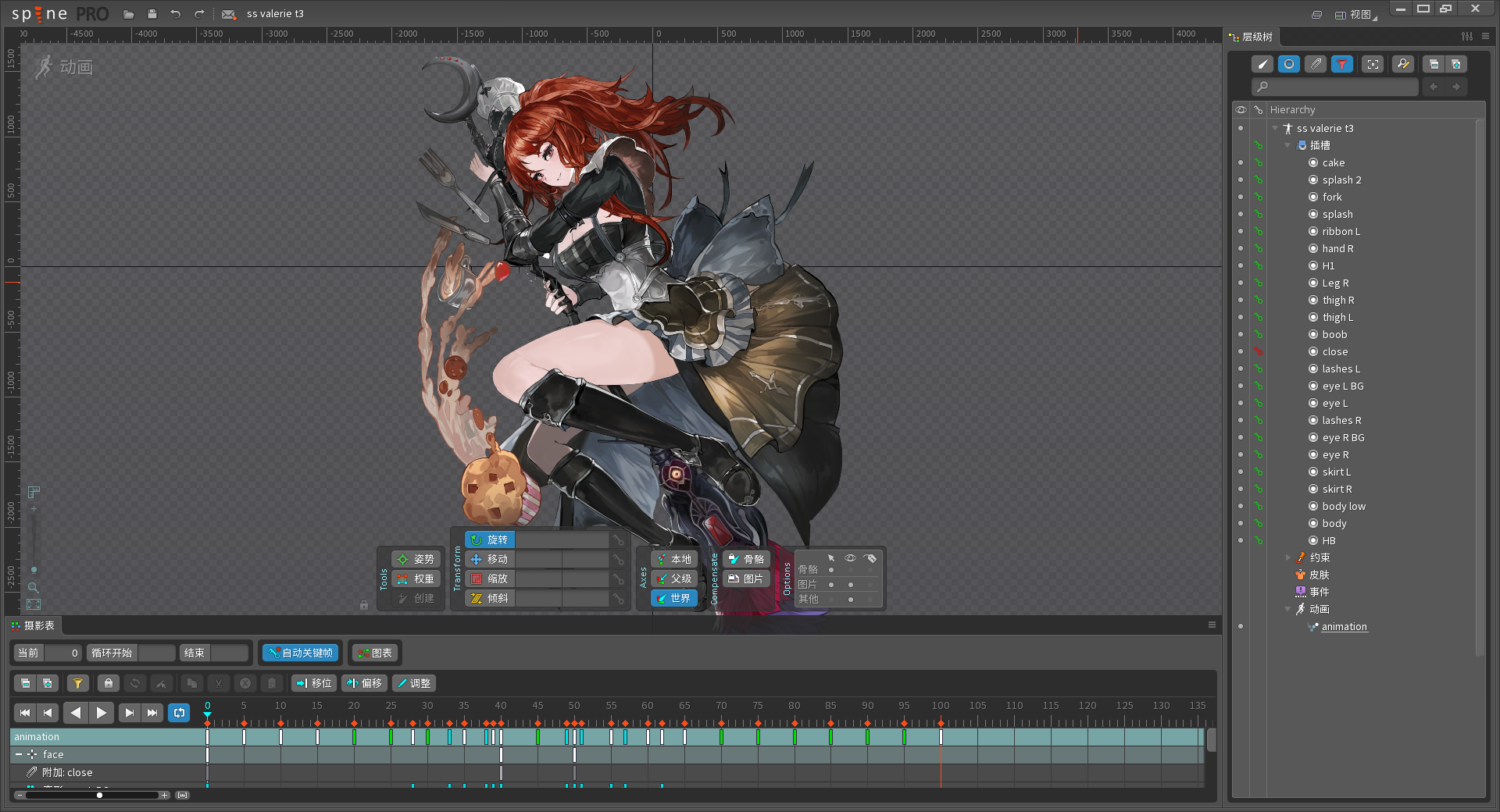Click the 姿势 pose tool button
1500x812 pixels.
[416, 559]
